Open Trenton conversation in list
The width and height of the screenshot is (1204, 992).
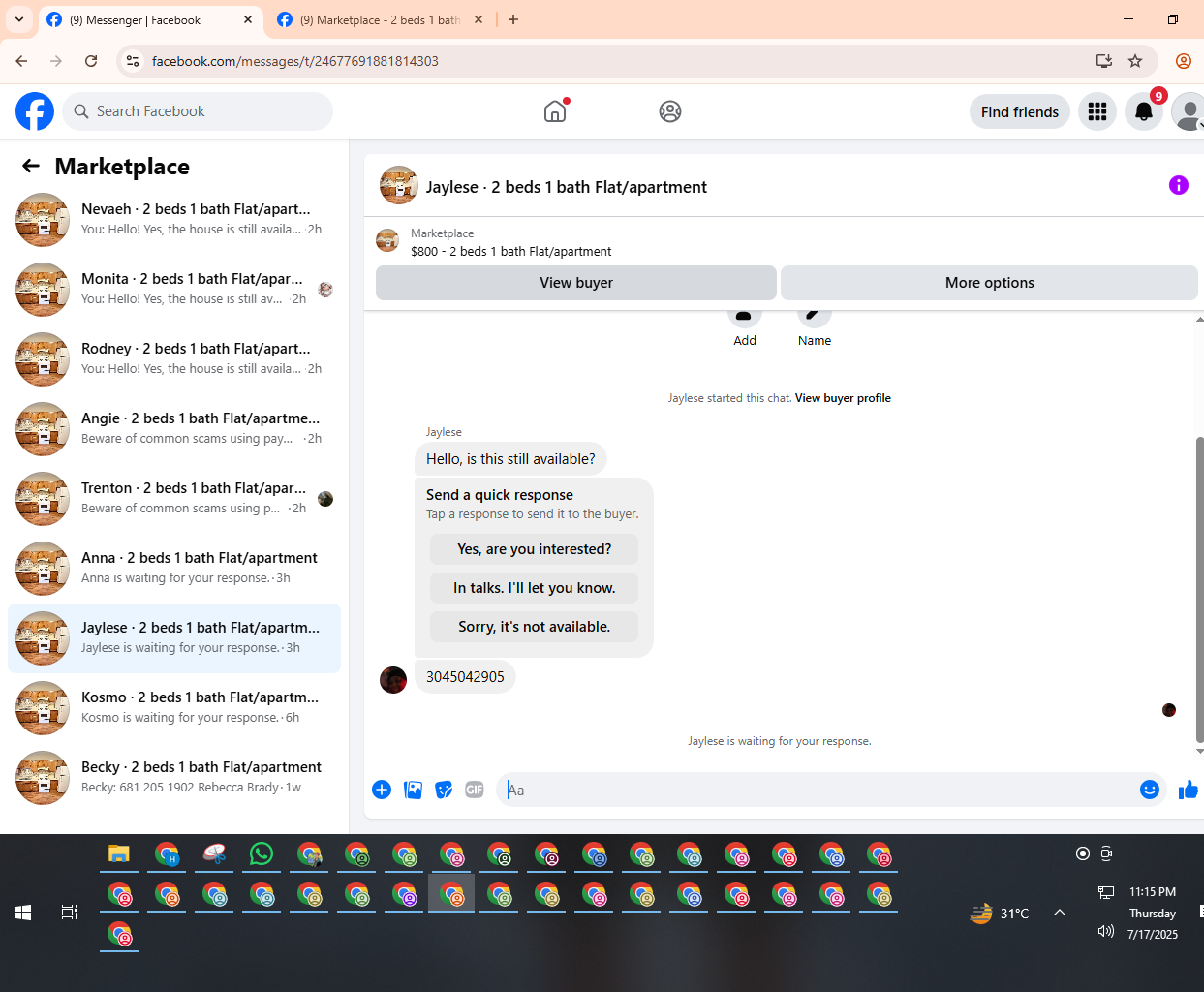point(174,499)
